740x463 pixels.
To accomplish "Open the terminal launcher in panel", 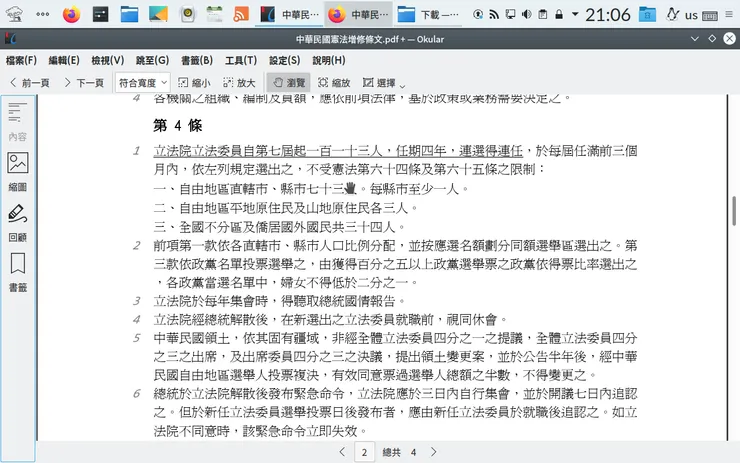I will coord(101,14).
